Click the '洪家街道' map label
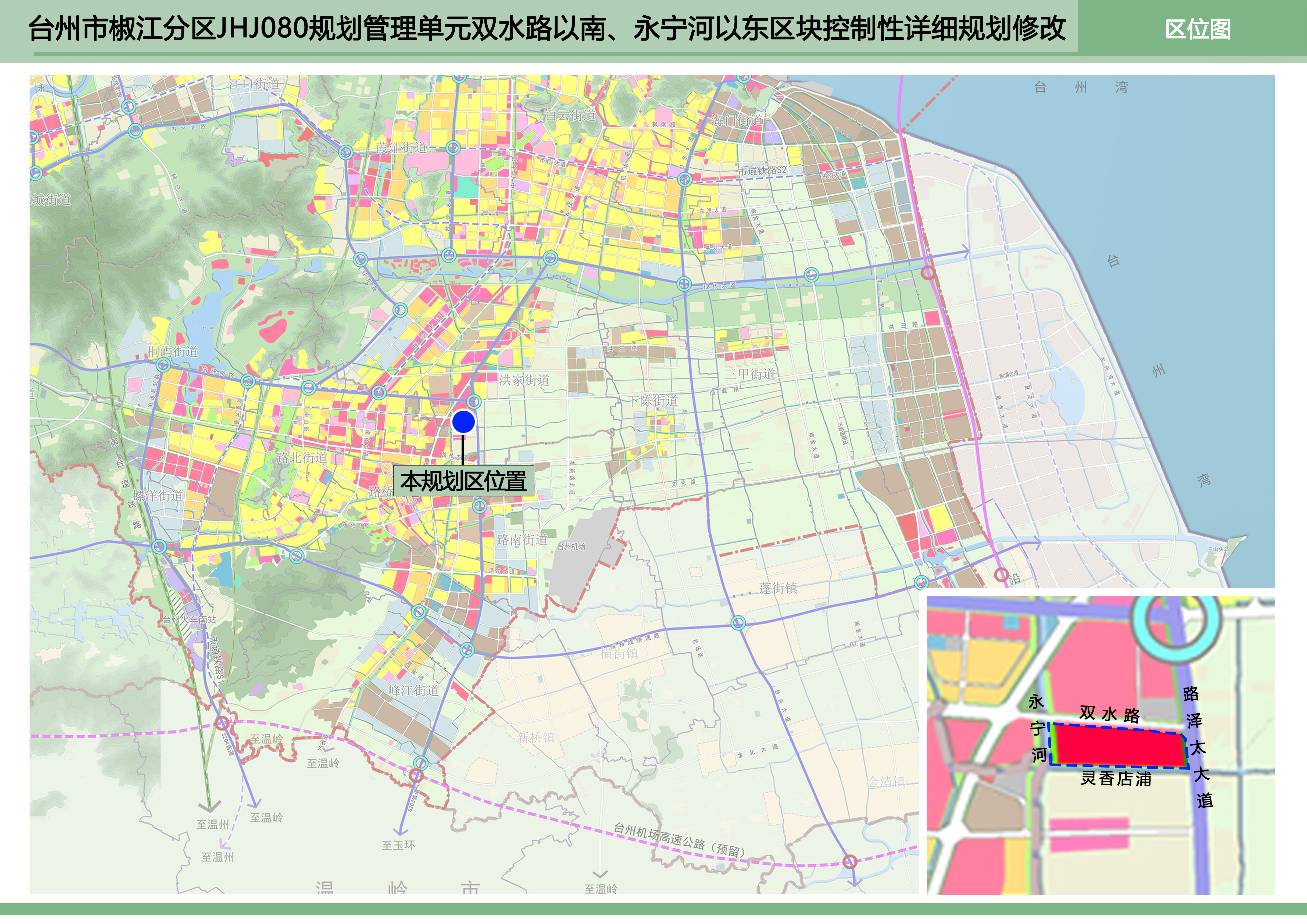Viewport: 1307px width, 924px height. pyautogui.click(x=524, y=379)
